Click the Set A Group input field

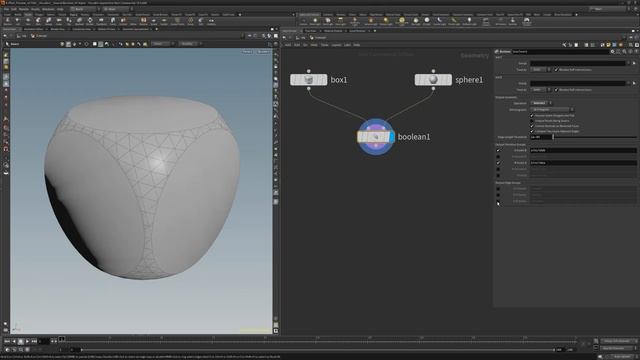point(578,63)
